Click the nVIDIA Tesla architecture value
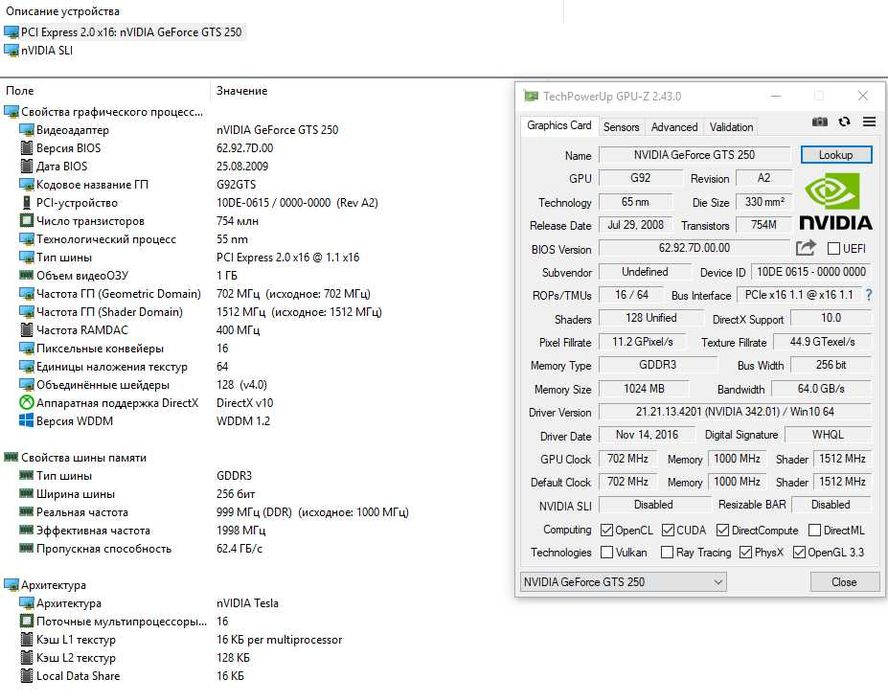This screenshot has height=699, width=888. click(247, 603)
